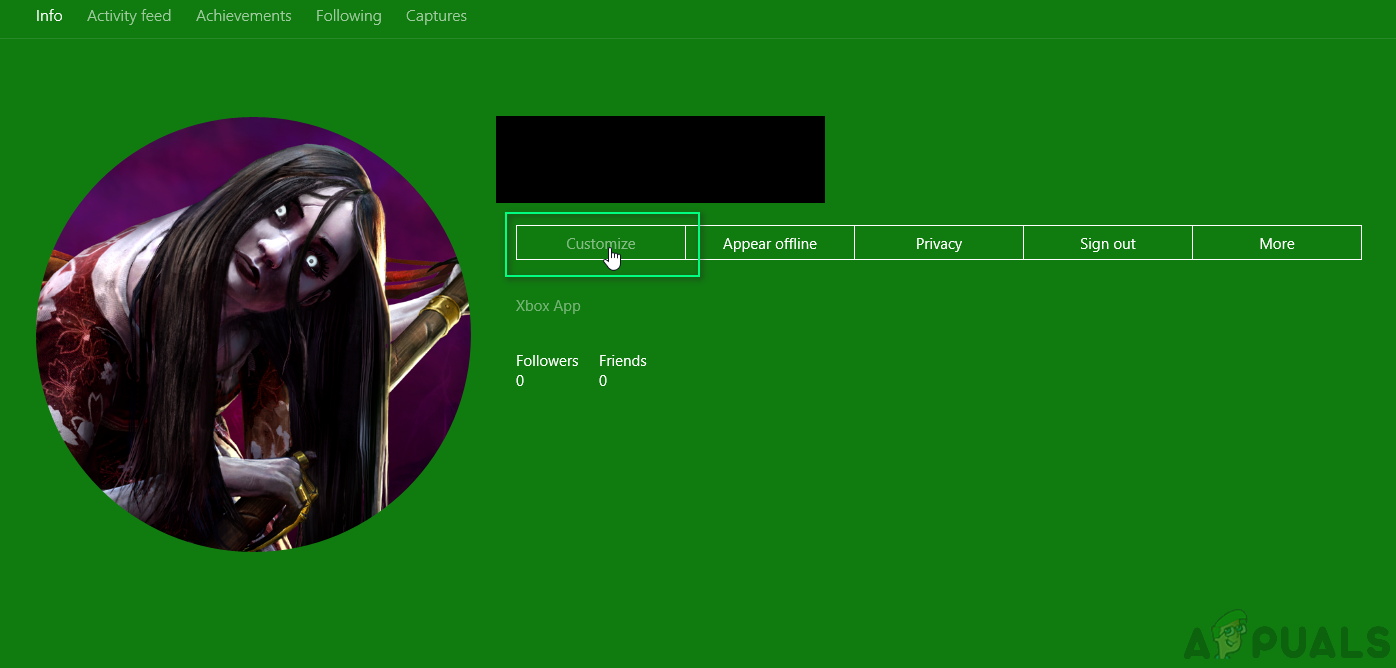
Task: Click the Followers count
Action: (547, 371)
